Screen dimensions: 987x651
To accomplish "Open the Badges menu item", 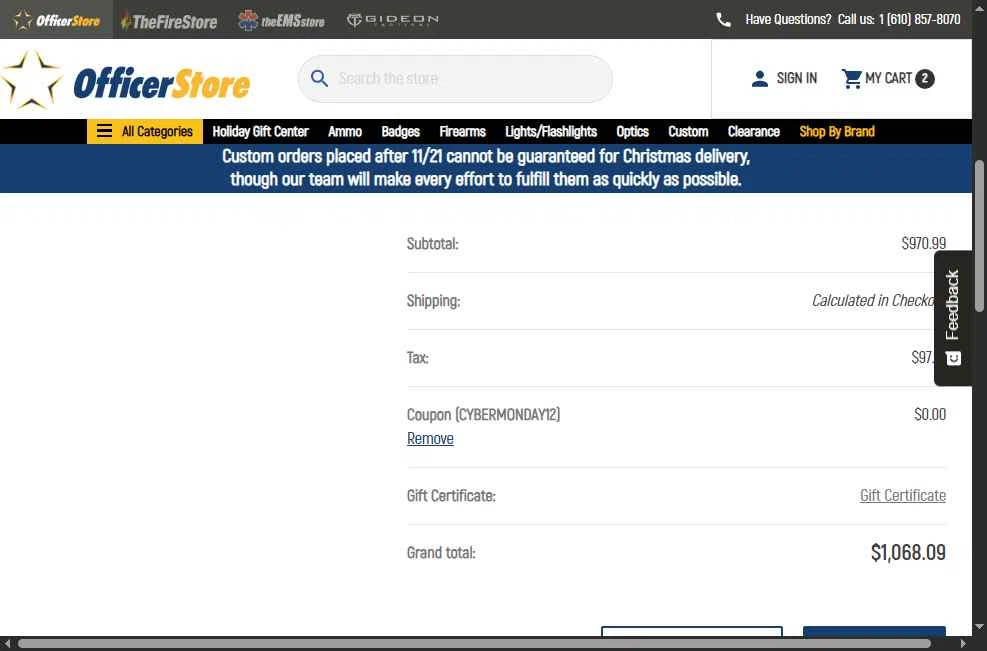I will pos(400,132).
